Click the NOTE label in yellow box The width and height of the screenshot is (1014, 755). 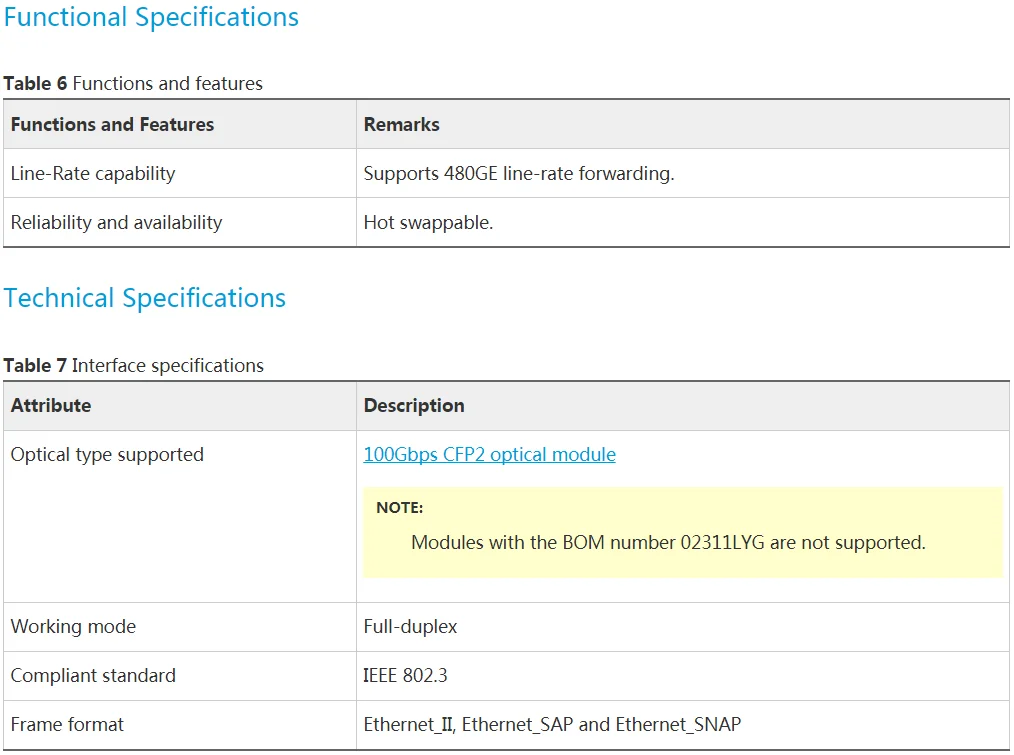400,508
